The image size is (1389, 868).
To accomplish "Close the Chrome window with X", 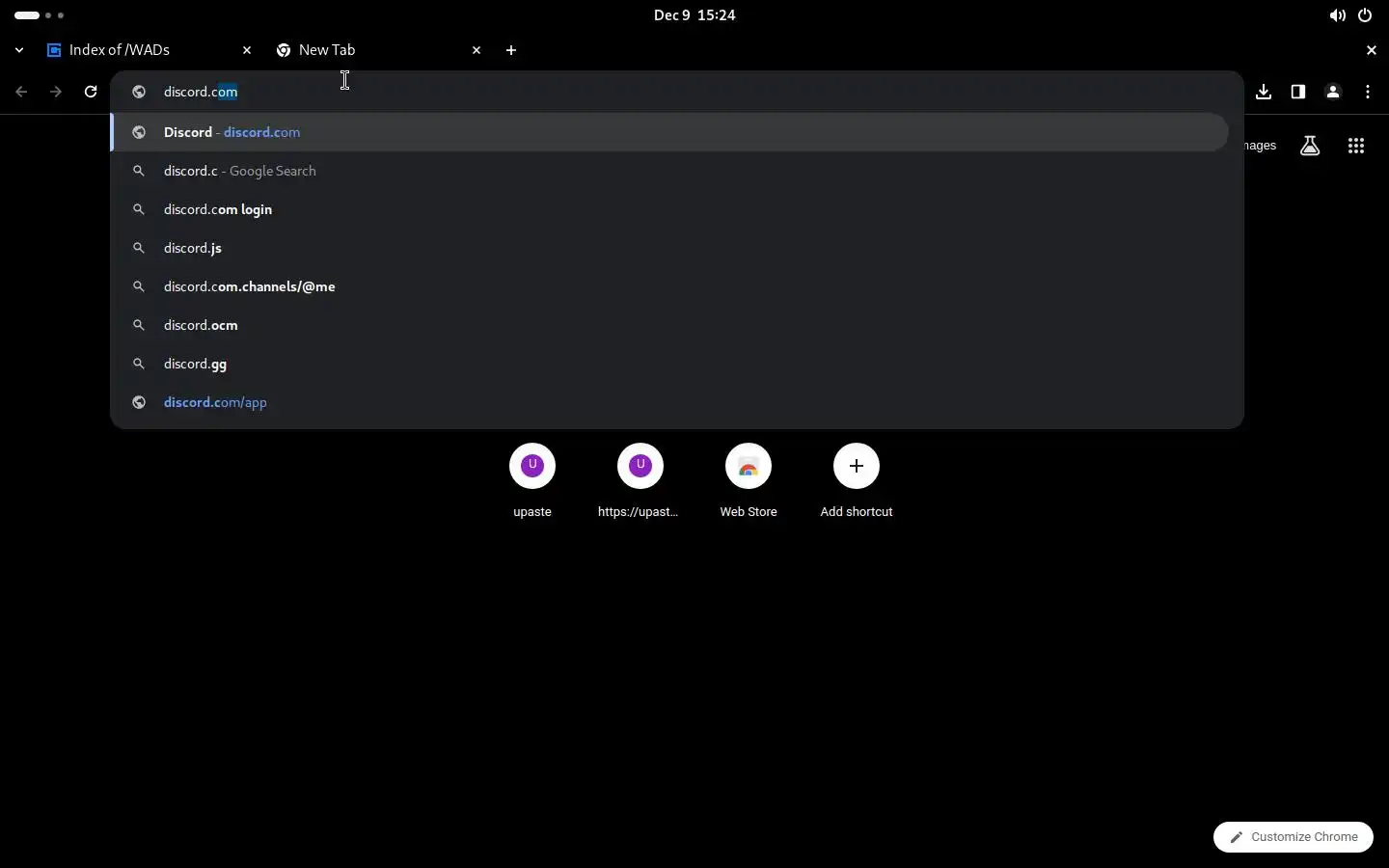I will click(x=1373, y=50).
